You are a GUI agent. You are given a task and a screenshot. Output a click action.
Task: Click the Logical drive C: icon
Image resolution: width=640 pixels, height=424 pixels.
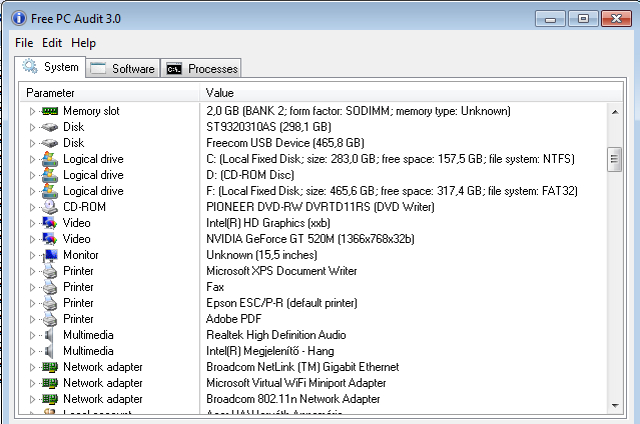click(50, 159)
